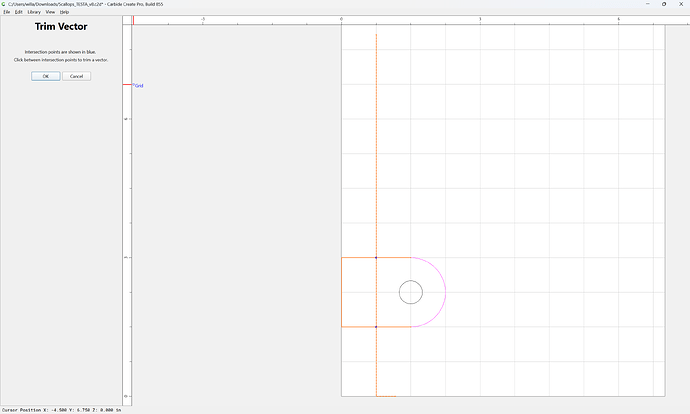The height and width of the screenshot is (414, 690).
Task: Trim the magenta semicircle arc
Action: point(445,292)
